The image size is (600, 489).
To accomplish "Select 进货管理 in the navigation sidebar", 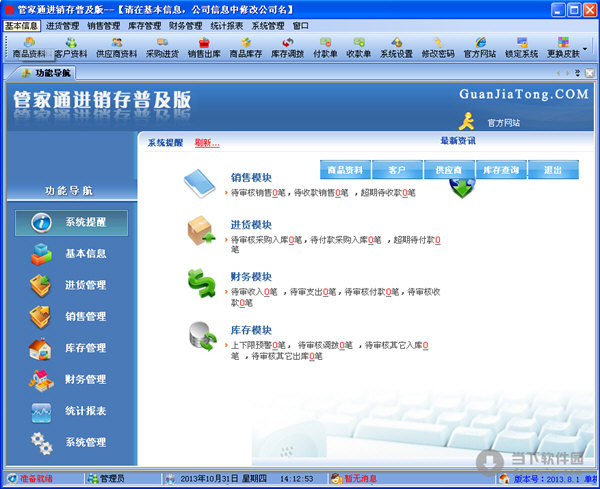I will click(x=69, y=285).
